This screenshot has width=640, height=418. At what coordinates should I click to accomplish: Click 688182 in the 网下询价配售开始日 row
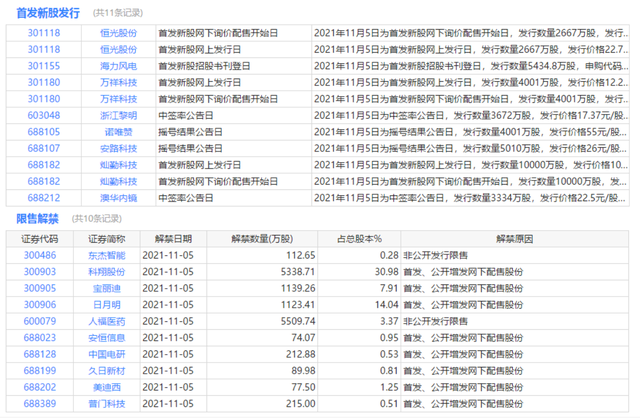click(x=44, y=181)
